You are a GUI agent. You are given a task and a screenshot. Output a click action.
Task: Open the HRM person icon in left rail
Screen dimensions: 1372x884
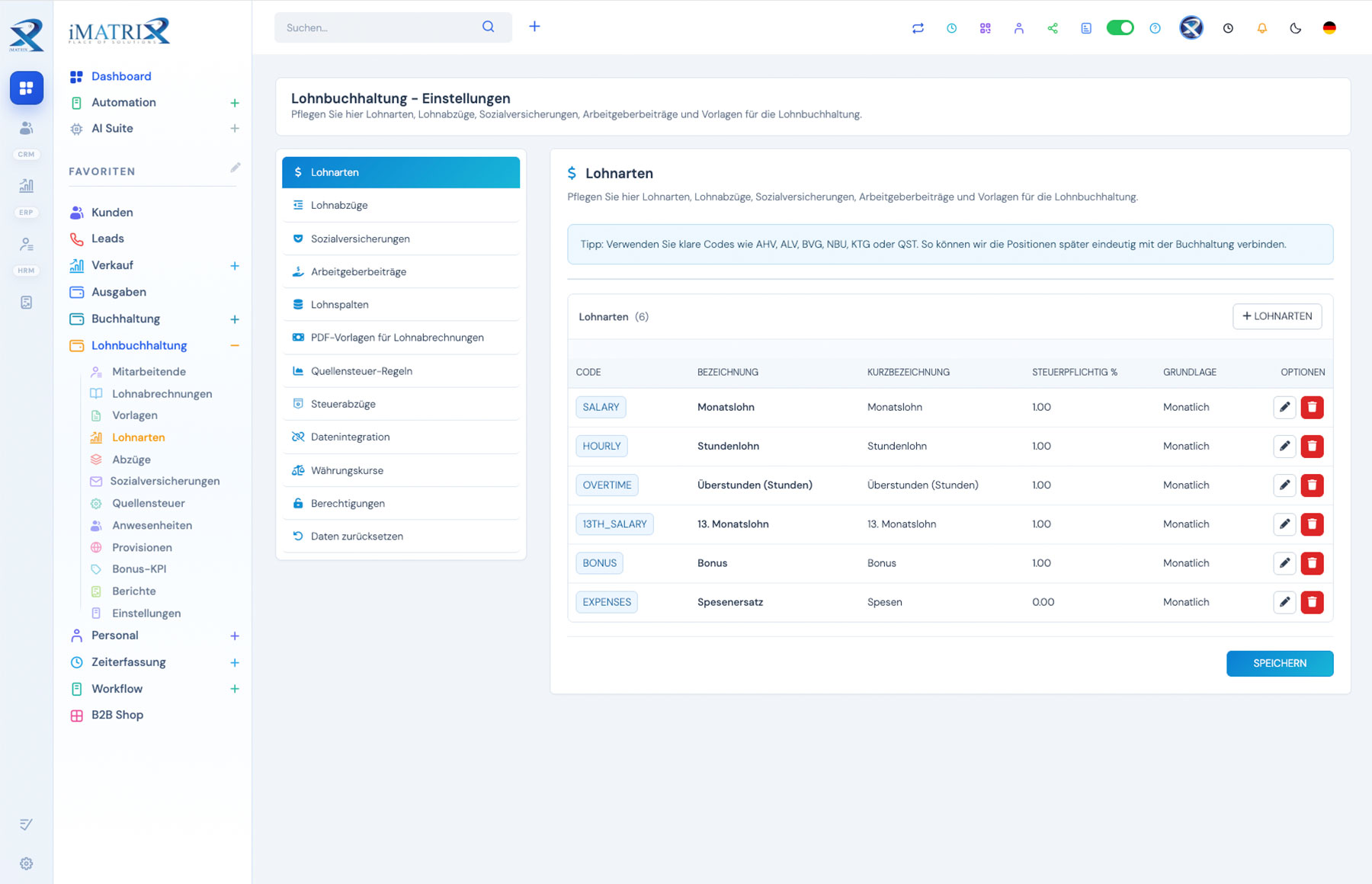(x=27, y=244)
